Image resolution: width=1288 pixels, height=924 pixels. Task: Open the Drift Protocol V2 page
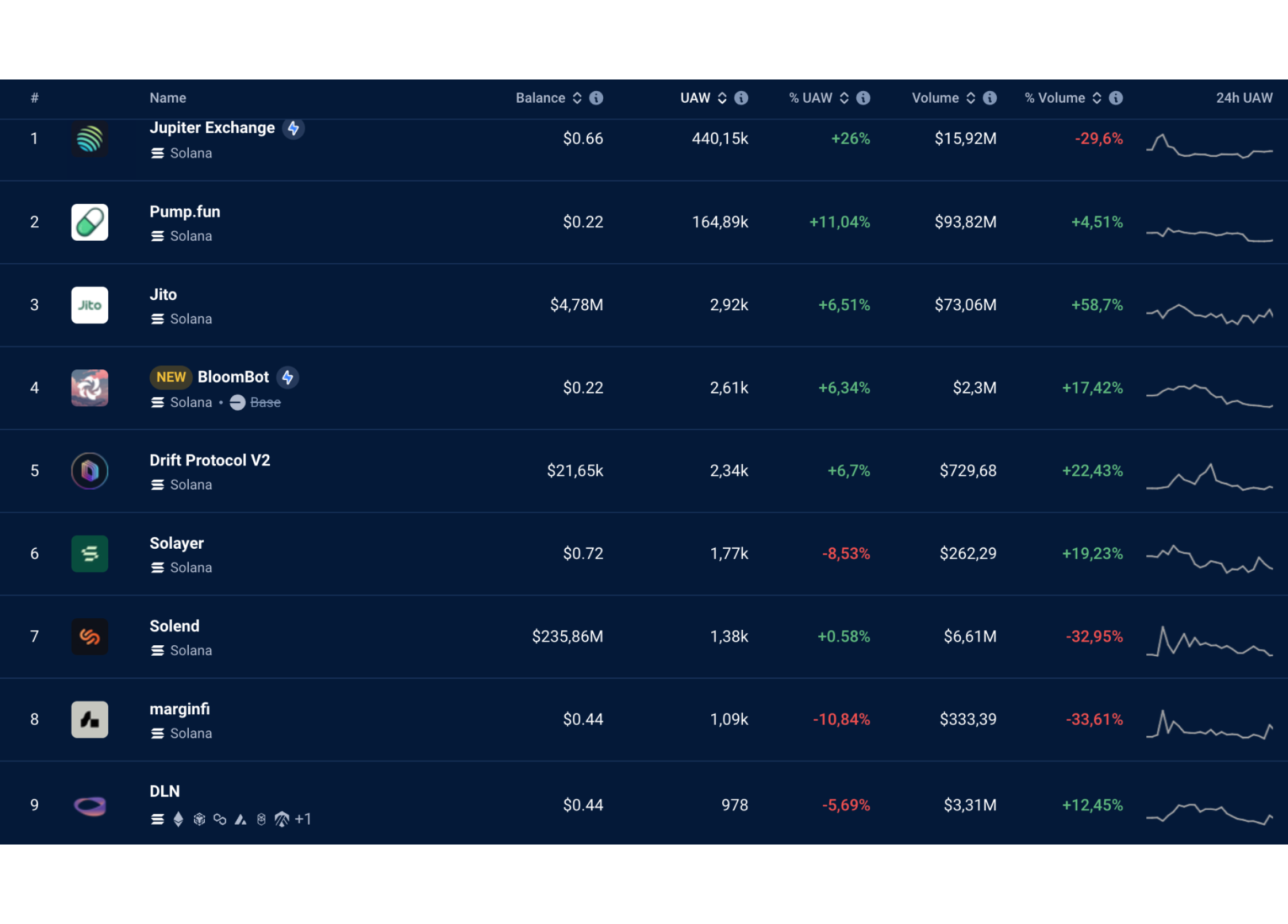pyautogui.click(x=210, y=460)
